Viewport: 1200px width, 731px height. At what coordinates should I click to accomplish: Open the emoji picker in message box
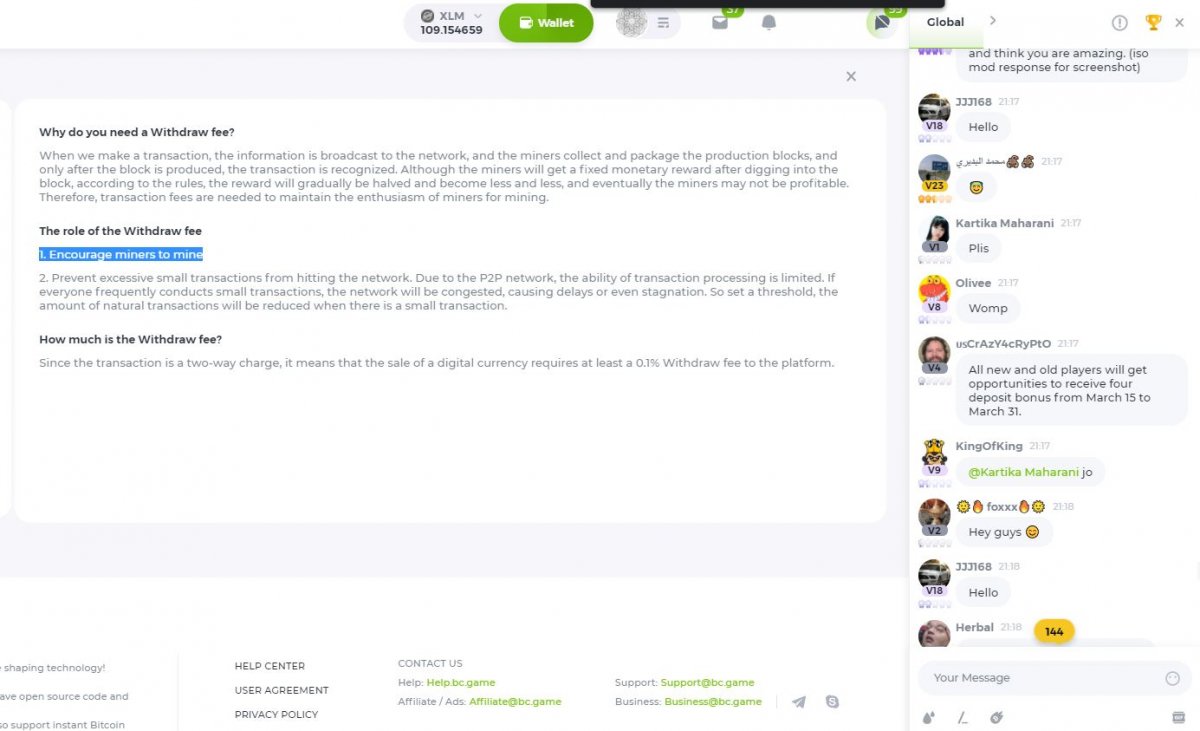[x=1173, y=678]
